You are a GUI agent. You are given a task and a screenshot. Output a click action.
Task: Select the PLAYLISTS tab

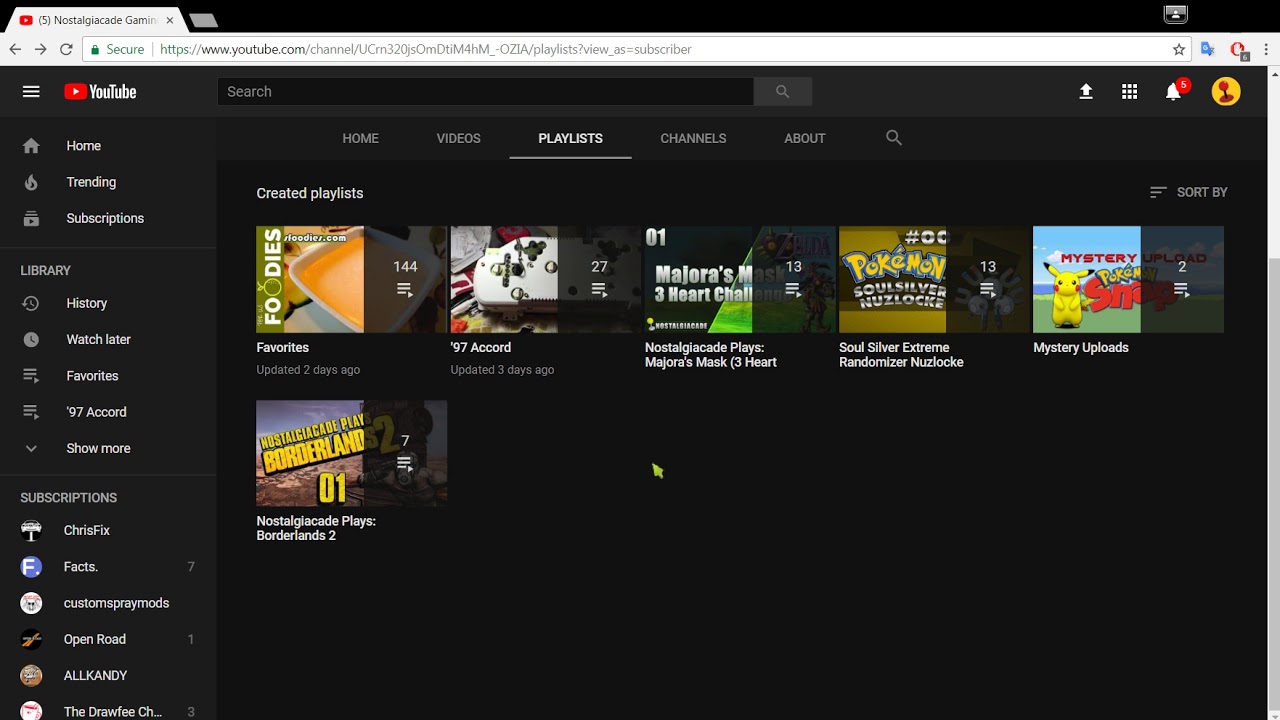570,138
